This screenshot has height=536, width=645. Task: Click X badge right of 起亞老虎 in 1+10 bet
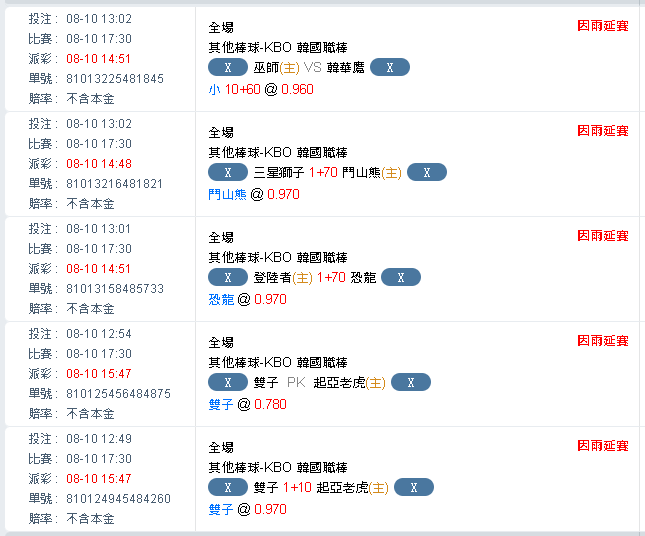coord(414,487)
